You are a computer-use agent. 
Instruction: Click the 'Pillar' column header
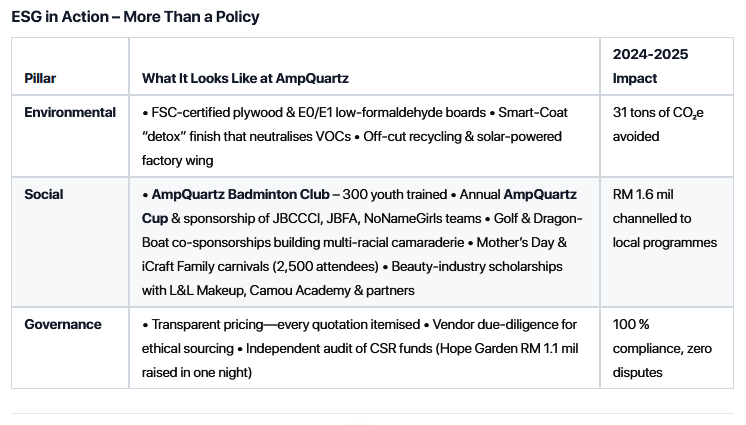pos(41,78)
